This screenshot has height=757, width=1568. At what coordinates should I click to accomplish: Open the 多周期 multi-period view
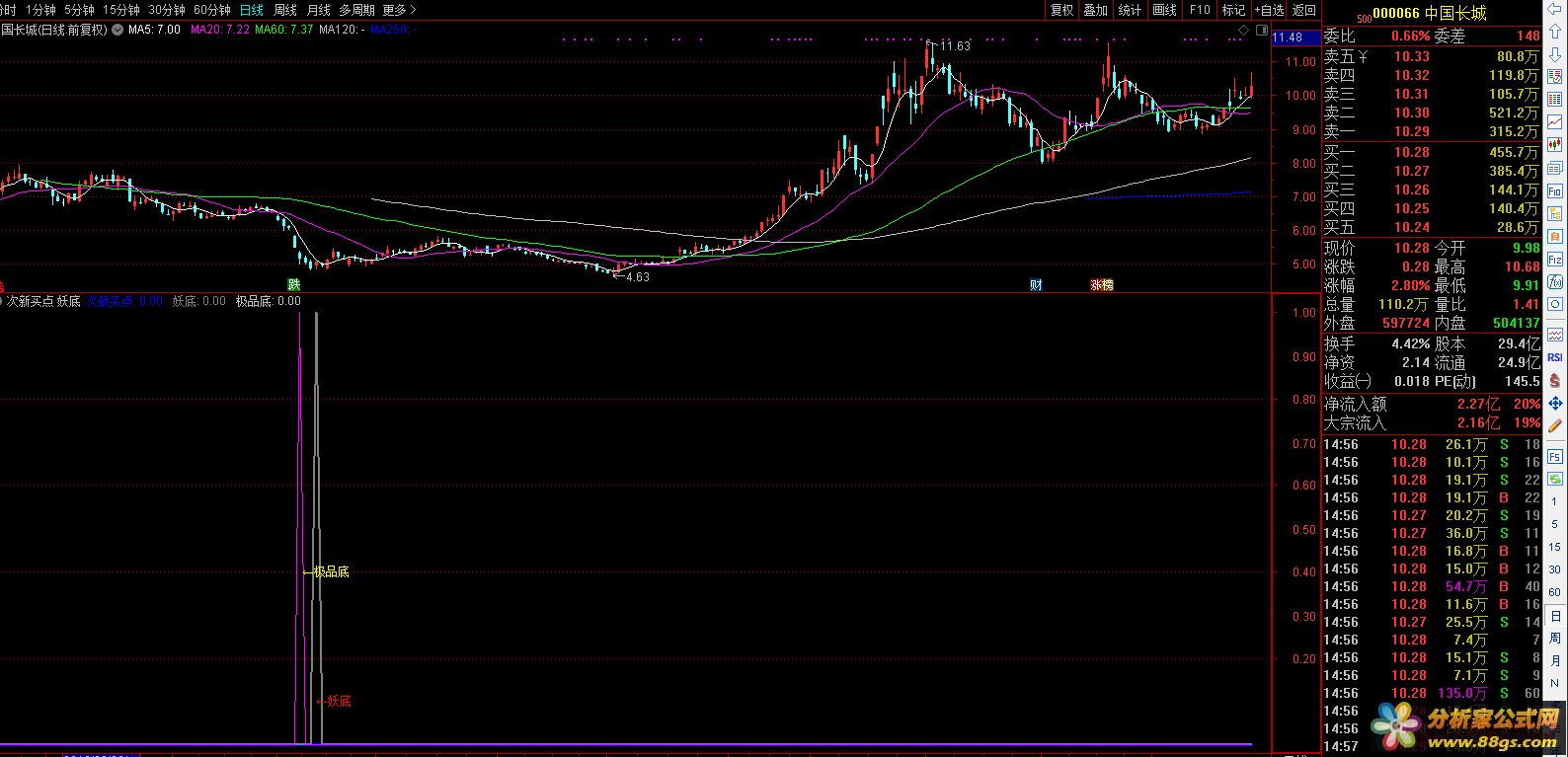pos(356,10)
